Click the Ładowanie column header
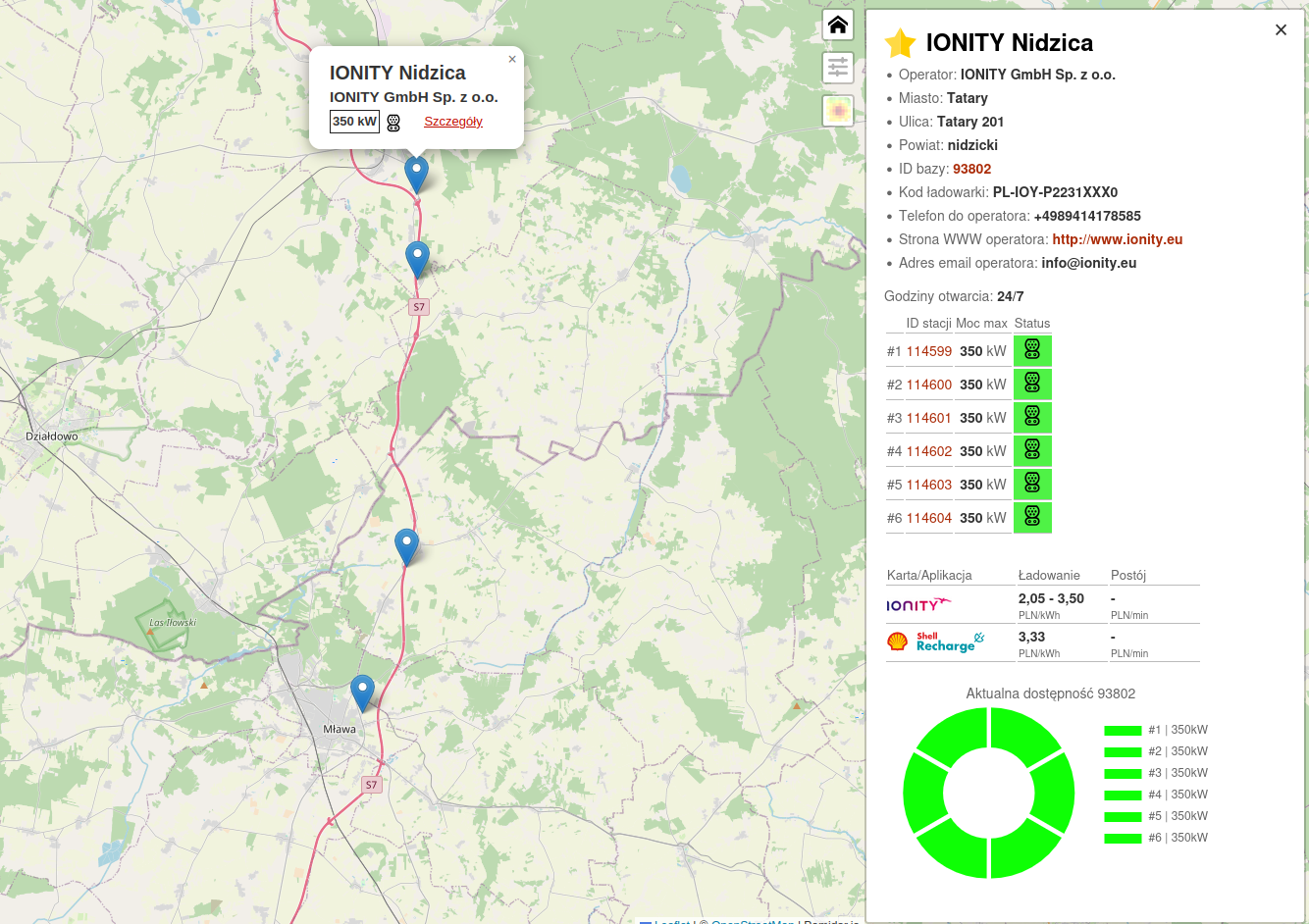Viewport: 1309px width, 924px height. tap(1049, 575)
